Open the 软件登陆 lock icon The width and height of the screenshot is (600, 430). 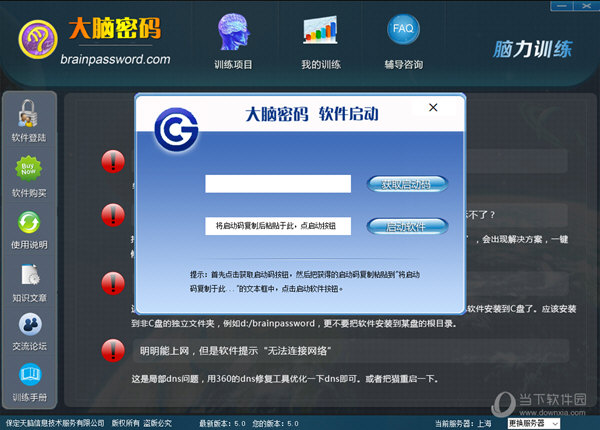(28, 114)
